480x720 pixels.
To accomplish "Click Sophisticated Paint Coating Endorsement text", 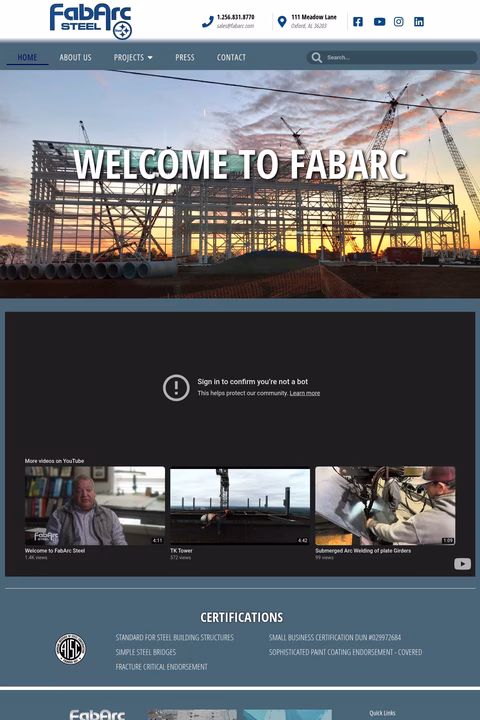I will pyautogui.click(x=345, y=652).
